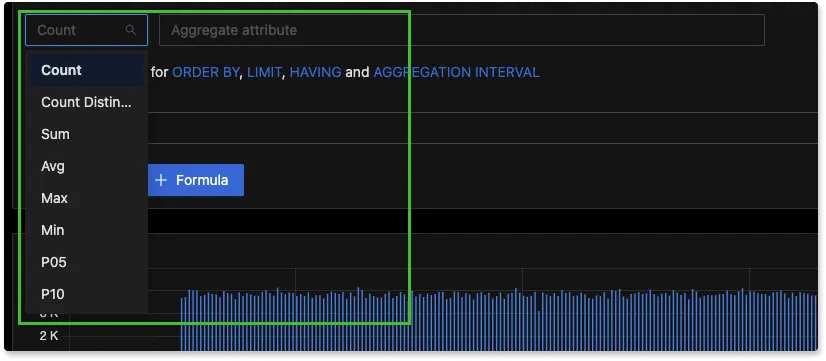The height and width of the screenshot is (361, 826).
Task: Open the AGGREGATION INTERVAL link
Action: click(456, 72)
